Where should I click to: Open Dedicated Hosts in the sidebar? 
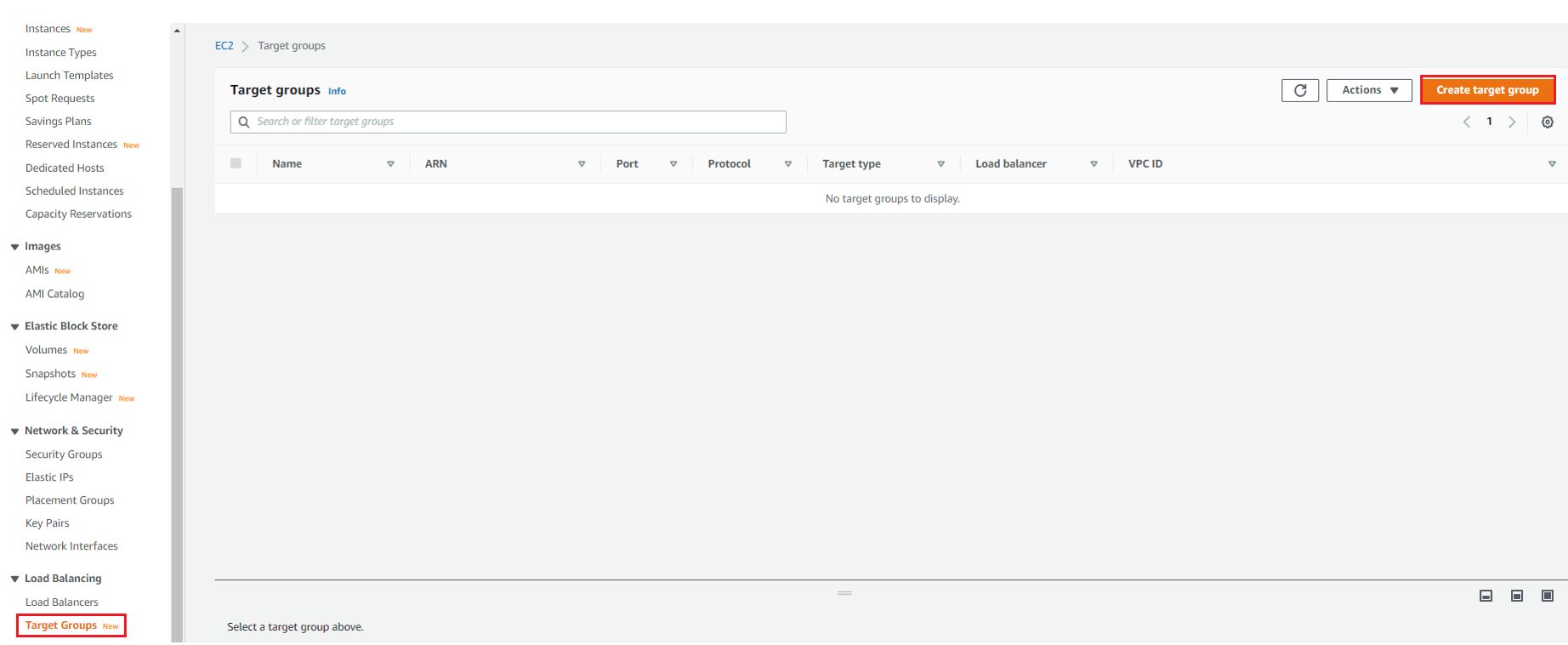click(x=65, y=168)
